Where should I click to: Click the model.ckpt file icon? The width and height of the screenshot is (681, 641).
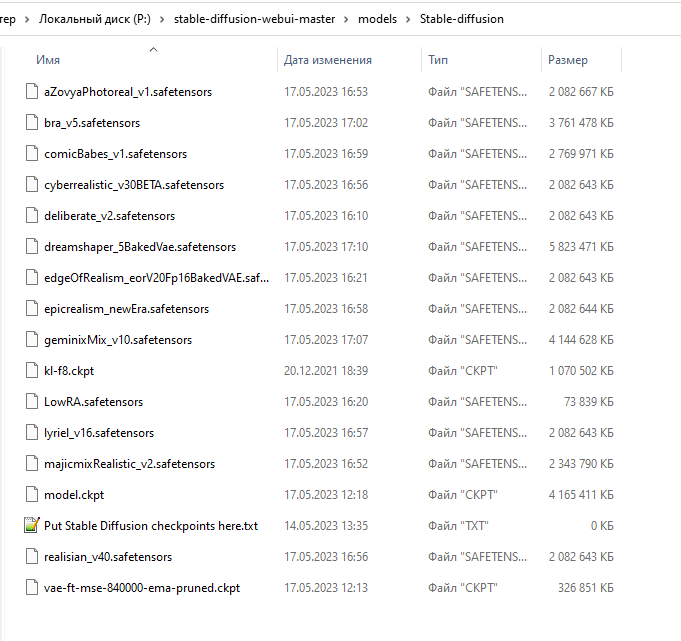tap(32, 495)
